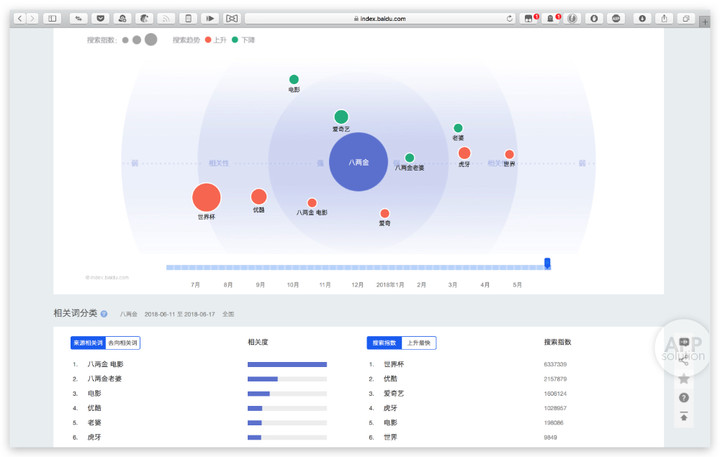
Task: Show all tabs with overlapping squares icon
Action: 686,18
